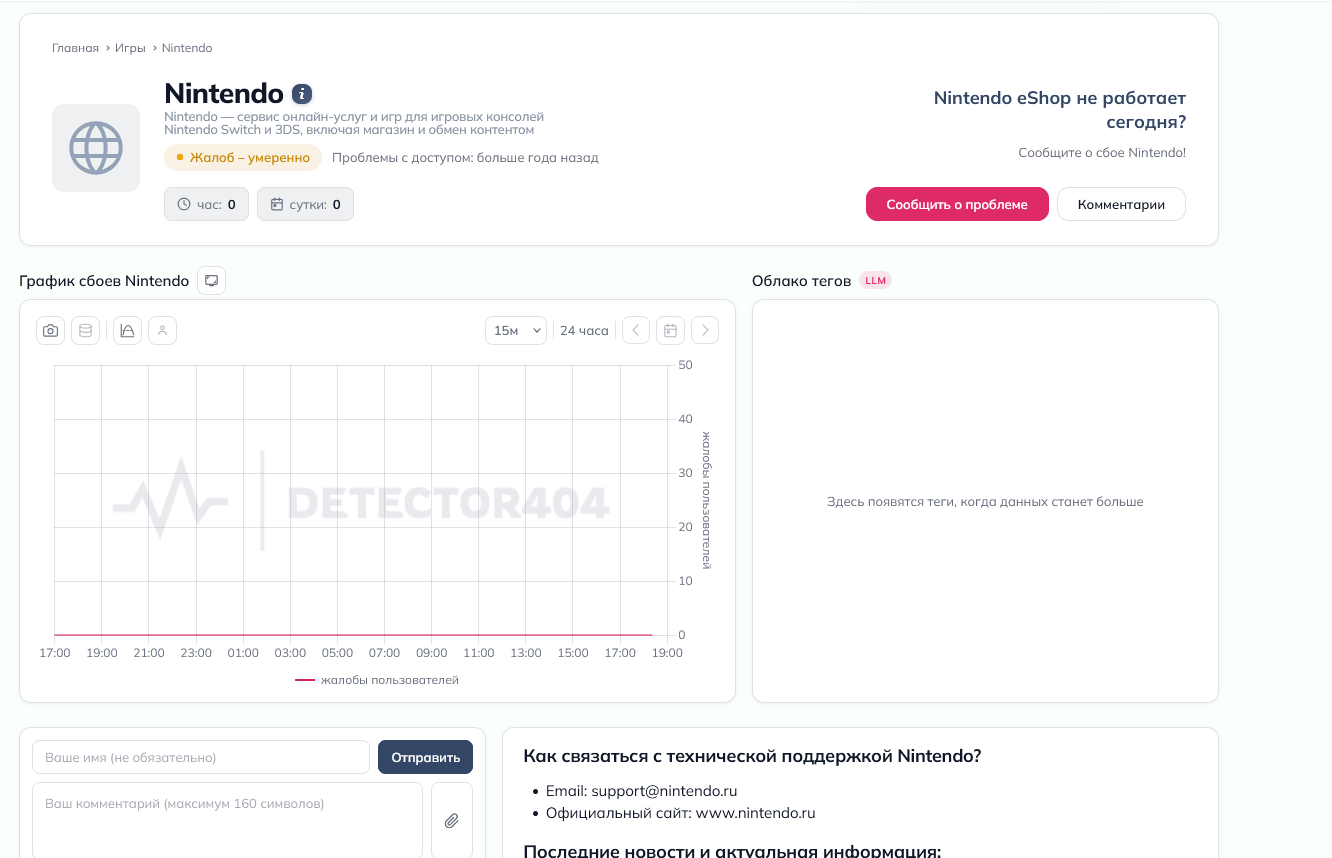Go to the previous period with left arrow
Screen dimensions: 1332x858
coord(636,330)
